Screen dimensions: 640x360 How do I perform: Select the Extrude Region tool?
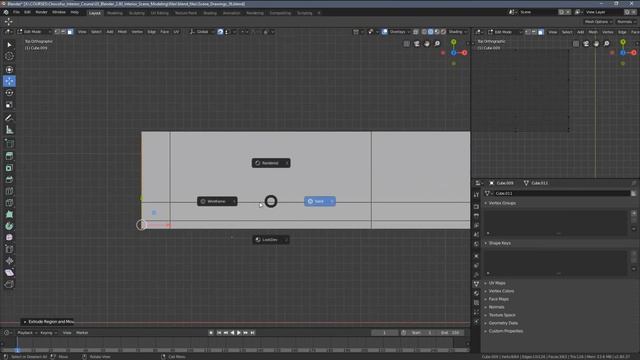9,156
